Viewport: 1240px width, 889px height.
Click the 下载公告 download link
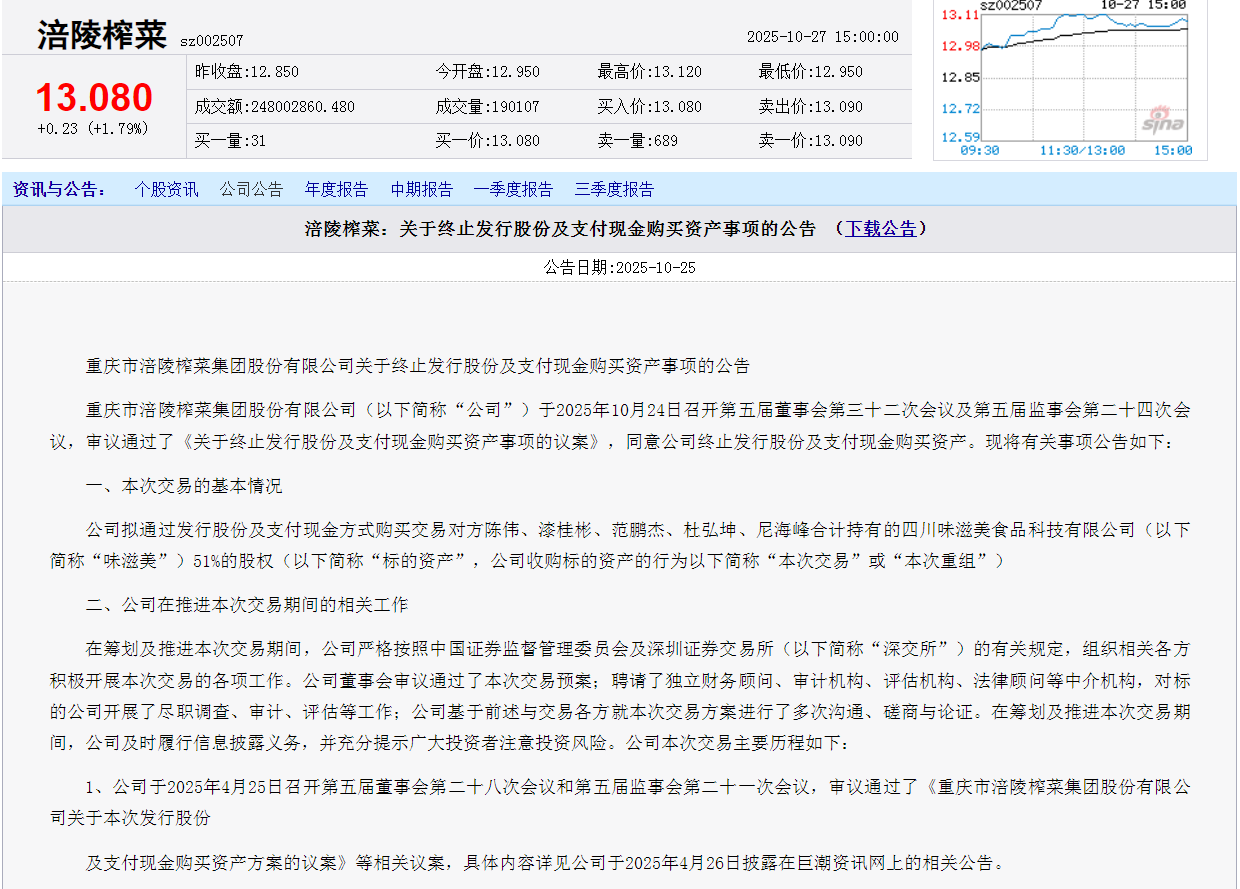tap(881, 228)
